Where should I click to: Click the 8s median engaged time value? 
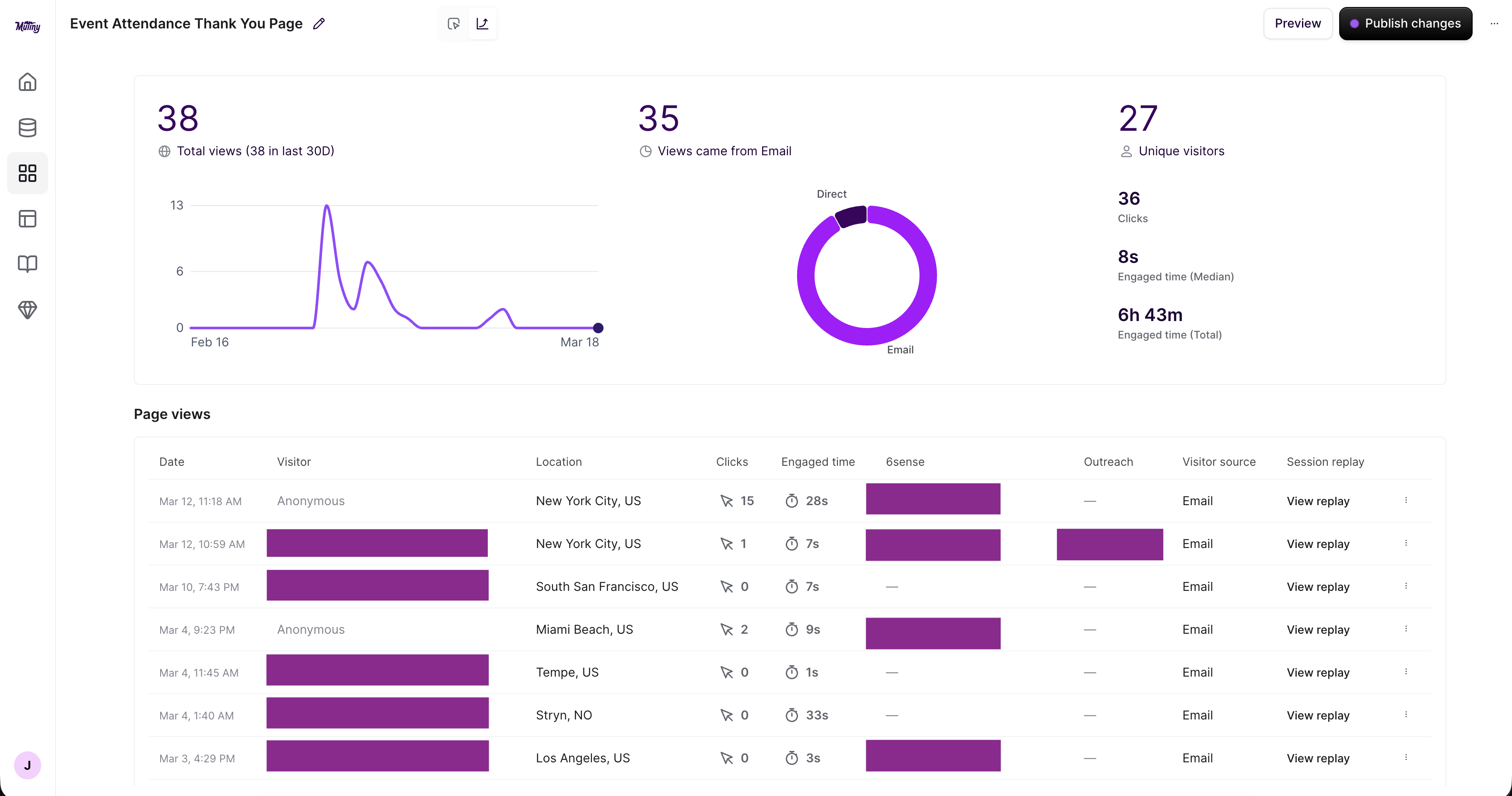1128,256
